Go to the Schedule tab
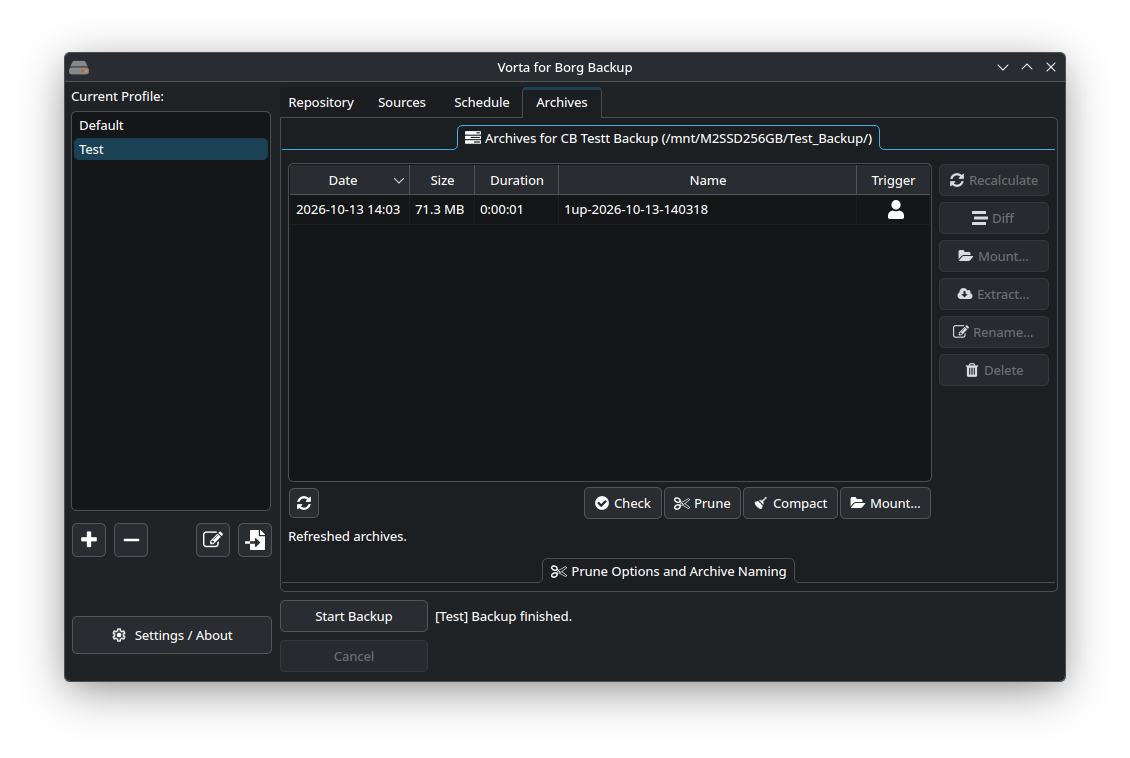The height and width of the screenshot is (758, 1130). coord(481,102)
